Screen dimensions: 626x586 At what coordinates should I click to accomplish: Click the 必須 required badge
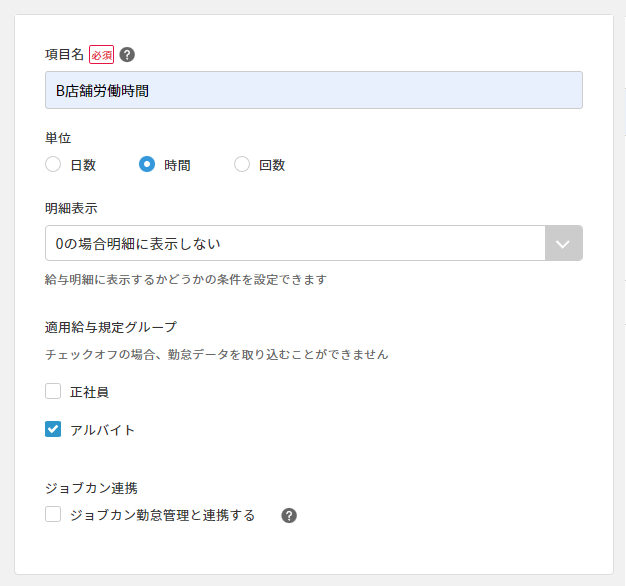pyautogui.click(x=102, y=55)
